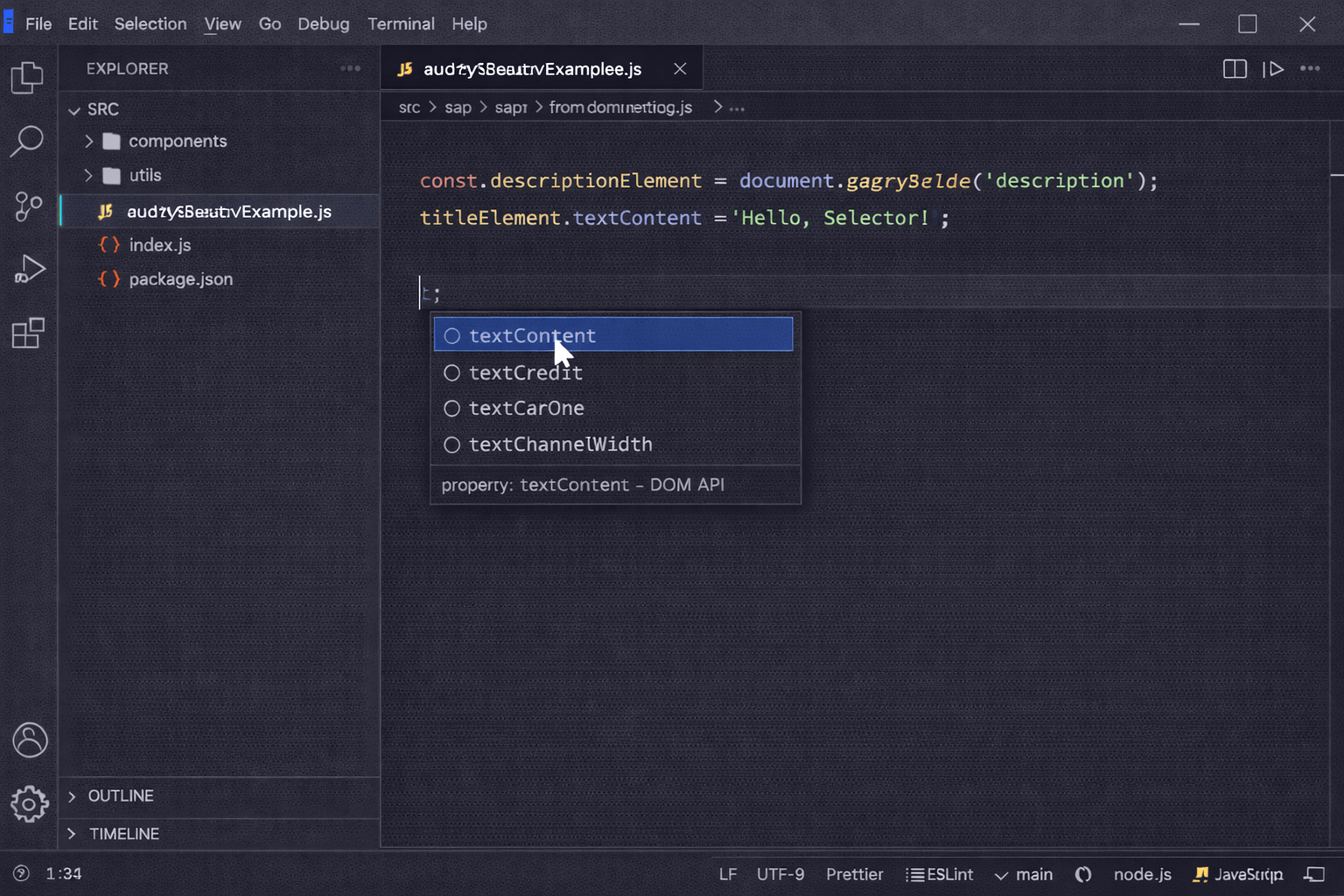Click the main branch indicator

(1024, 873)
